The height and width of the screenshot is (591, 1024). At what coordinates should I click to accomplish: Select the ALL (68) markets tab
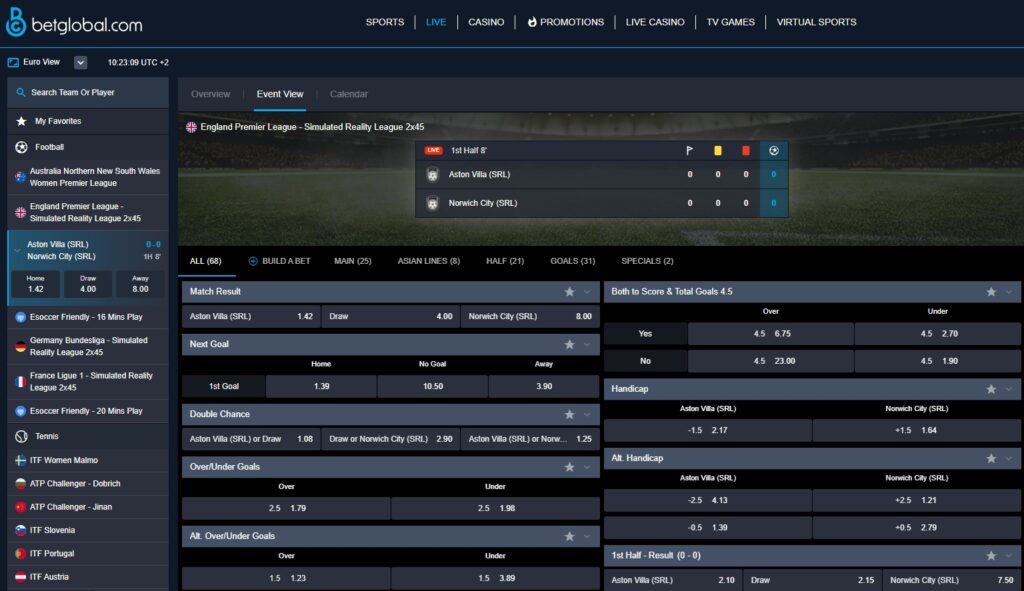206,261
